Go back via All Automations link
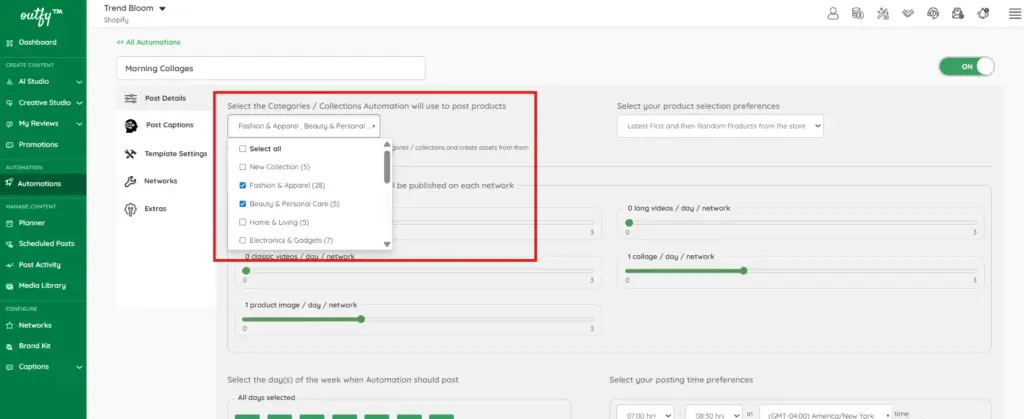The width and height of the screenshot is (1024, 419). click(148, 42)
